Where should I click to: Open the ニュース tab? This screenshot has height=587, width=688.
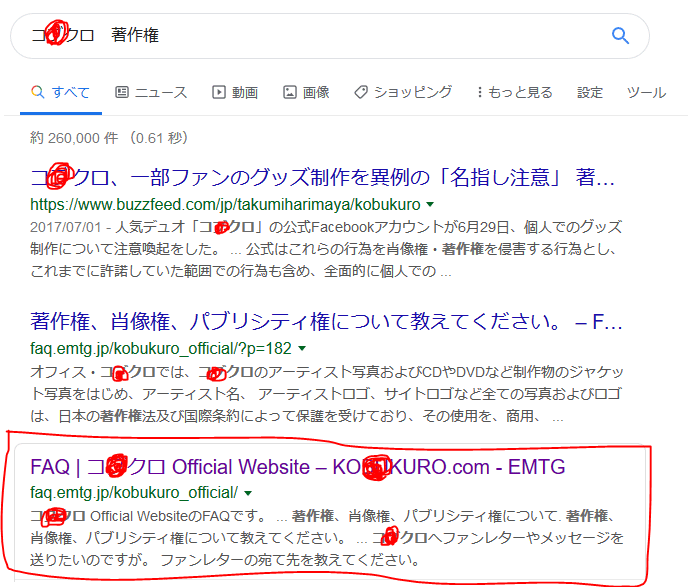(x=151, y=93)
